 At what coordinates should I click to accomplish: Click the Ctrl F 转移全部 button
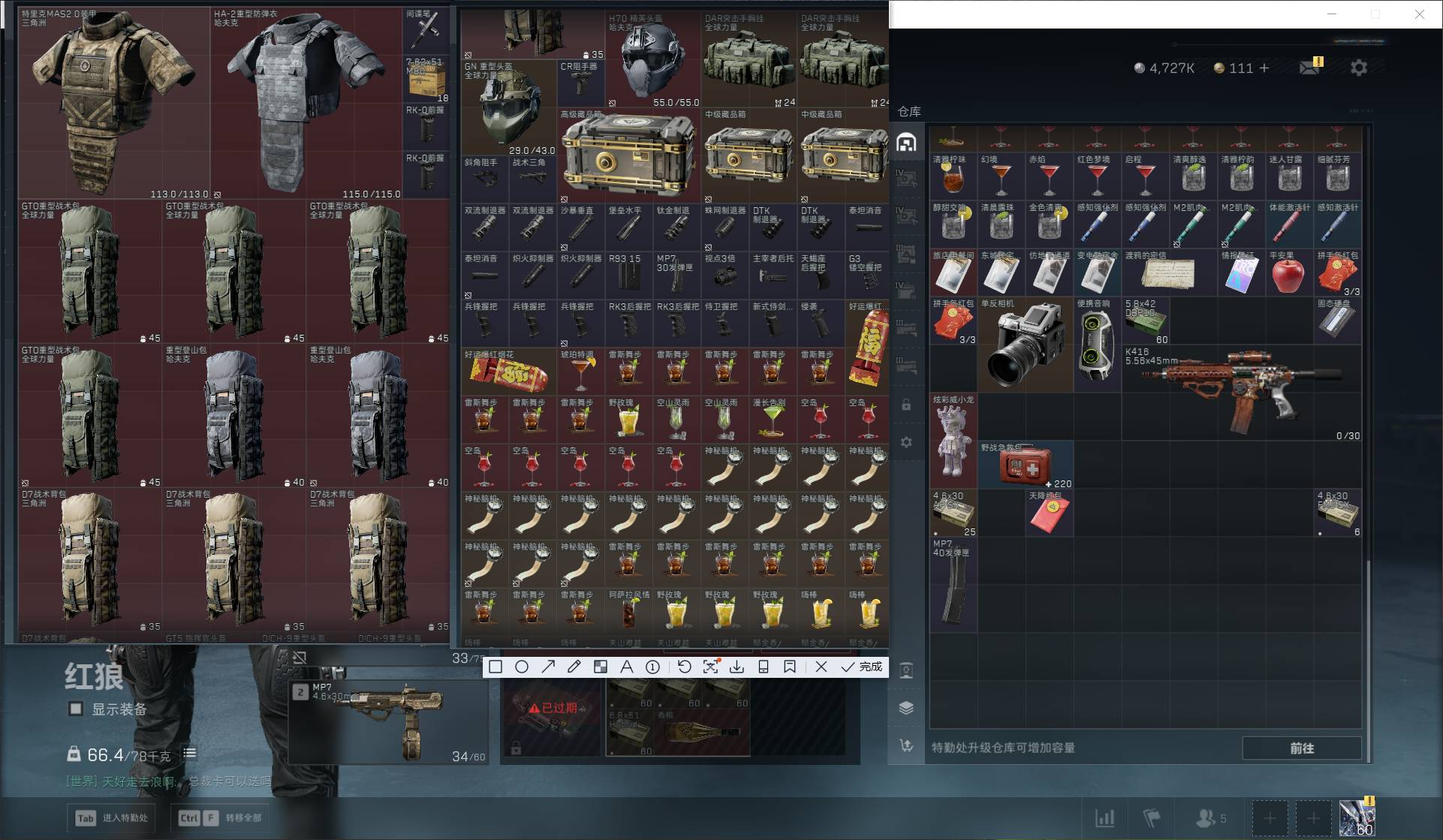(220, 817)
